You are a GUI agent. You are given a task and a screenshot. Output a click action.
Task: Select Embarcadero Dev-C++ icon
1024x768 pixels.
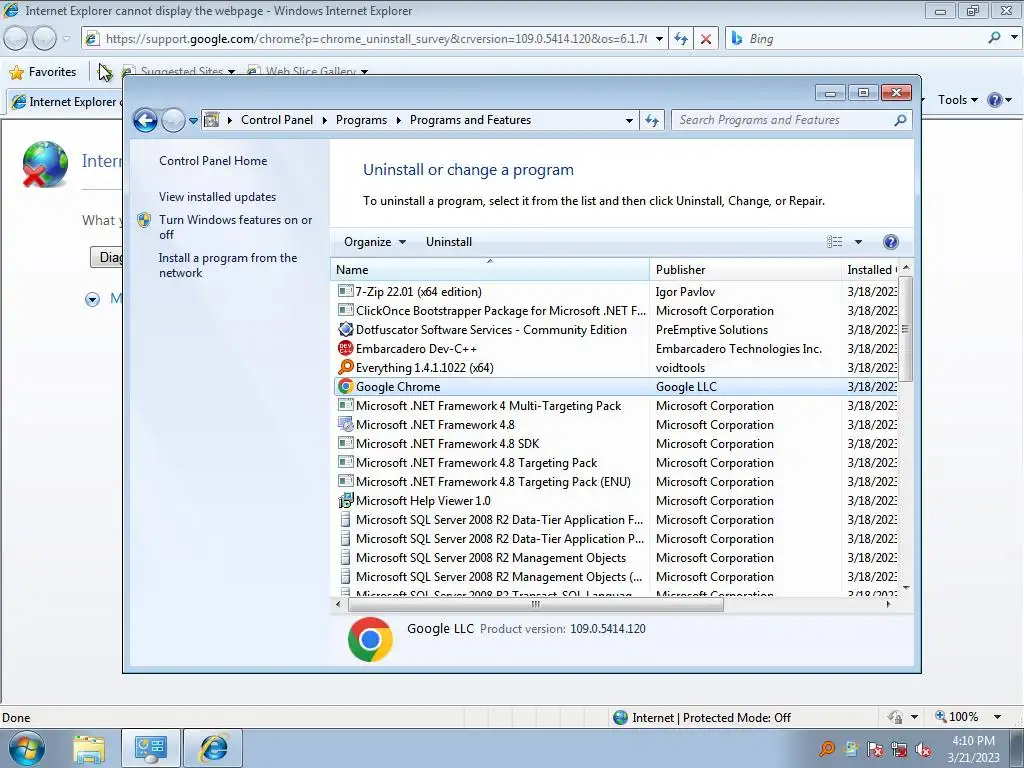pos(345,348)
